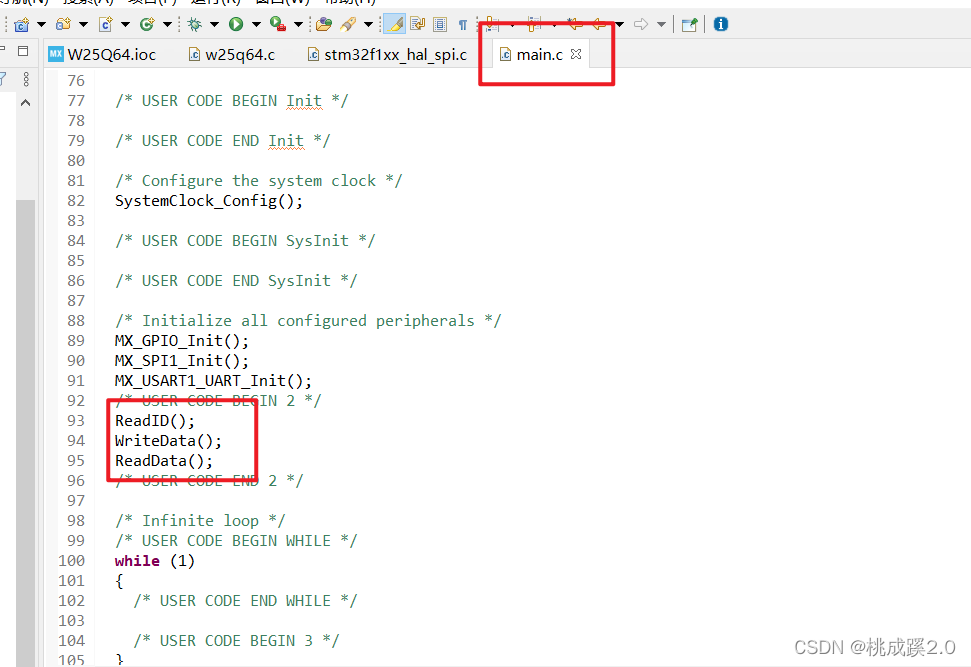Navigate back with the yellow left arrow
The height and width of the screenshot is (667, 971).
pyautogui.click(x=599, y=25)
